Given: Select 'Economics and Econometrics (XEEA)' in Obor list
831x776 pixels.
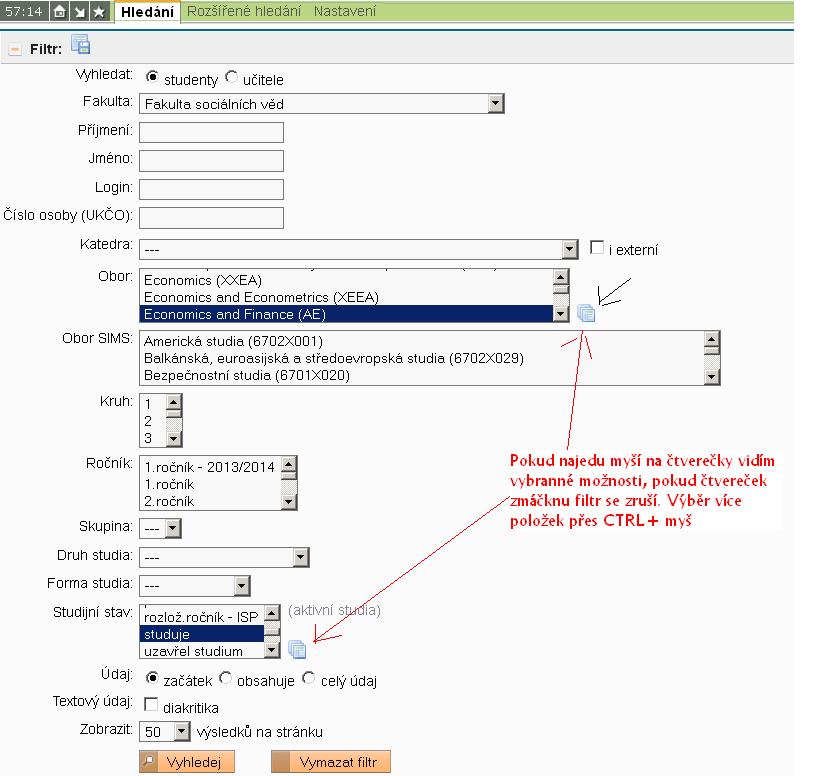Looking at the screenshot, I should point(347,297).
